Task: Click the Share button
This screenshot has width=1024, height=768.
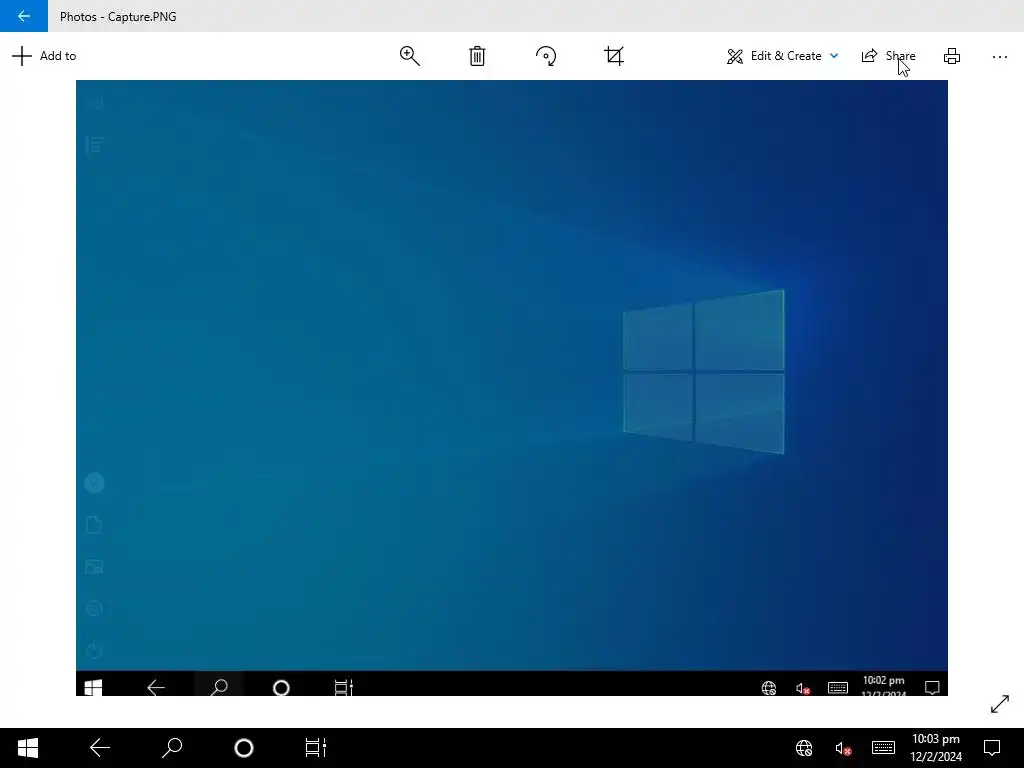Action: point(888,56)
